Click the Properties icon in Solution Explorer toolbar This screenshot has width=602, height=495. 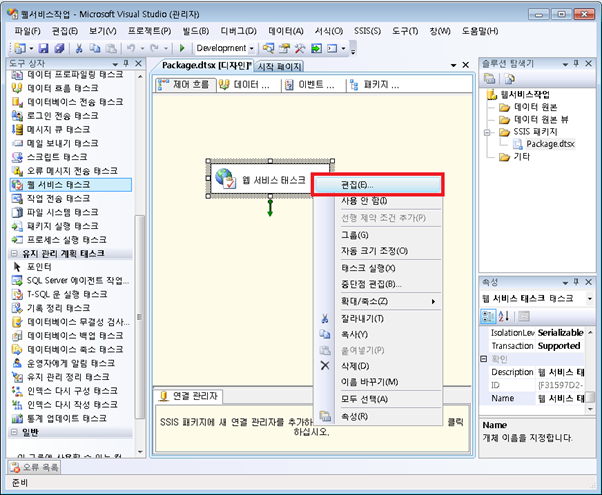coord(489,79)
